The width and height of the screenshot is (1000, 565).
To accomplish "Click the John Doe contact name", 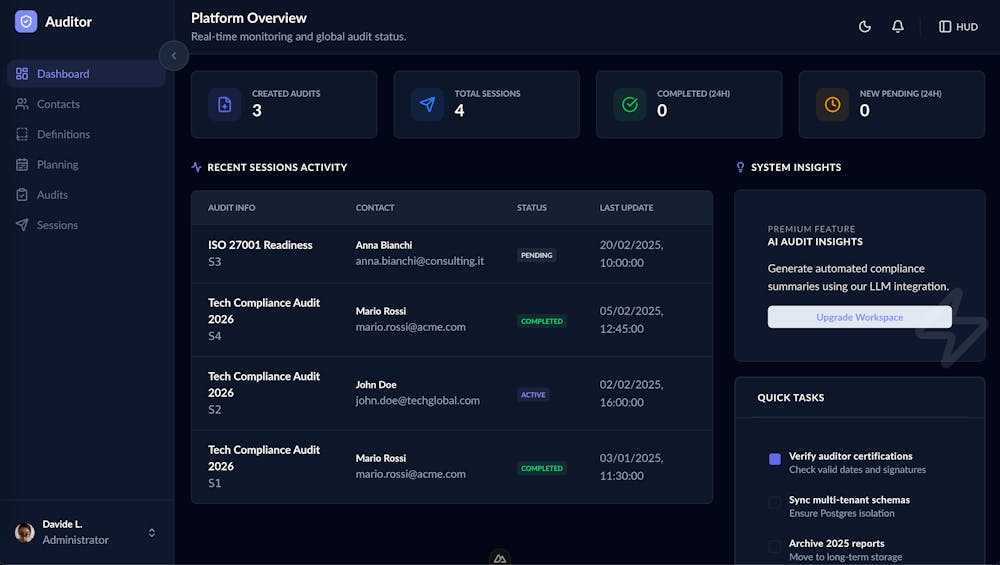I will click(376, 385).
